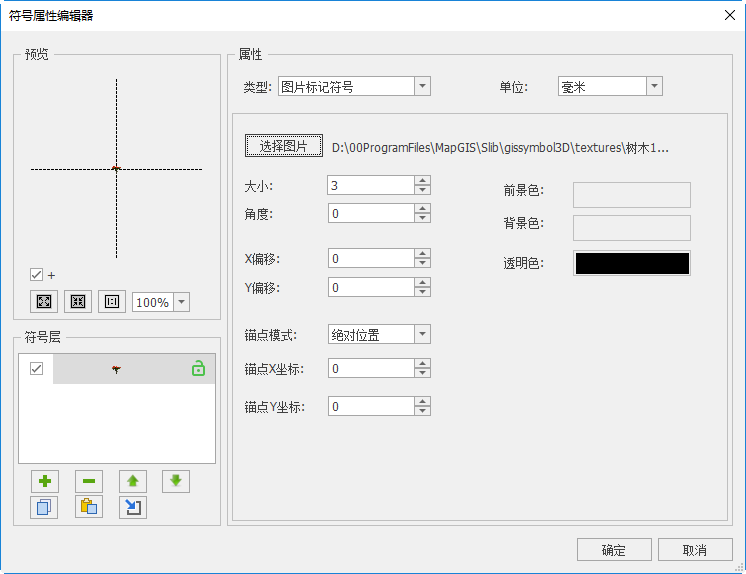
Task: Click the copy symbol layer icon
Action: tap(44, 507)
